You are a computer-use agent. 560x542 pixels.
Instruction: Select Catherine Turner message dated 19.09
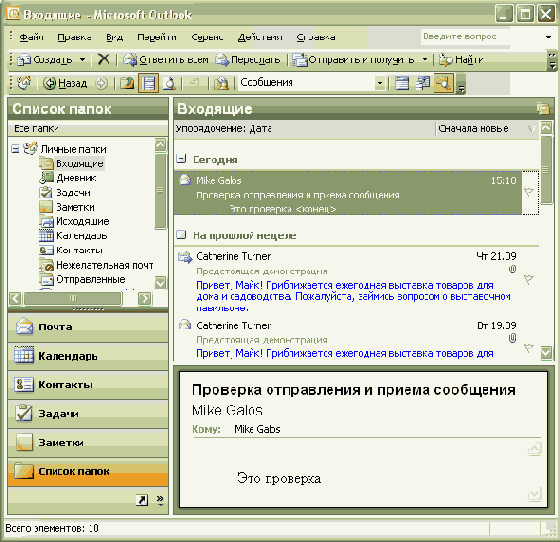[x=348, y=339]
